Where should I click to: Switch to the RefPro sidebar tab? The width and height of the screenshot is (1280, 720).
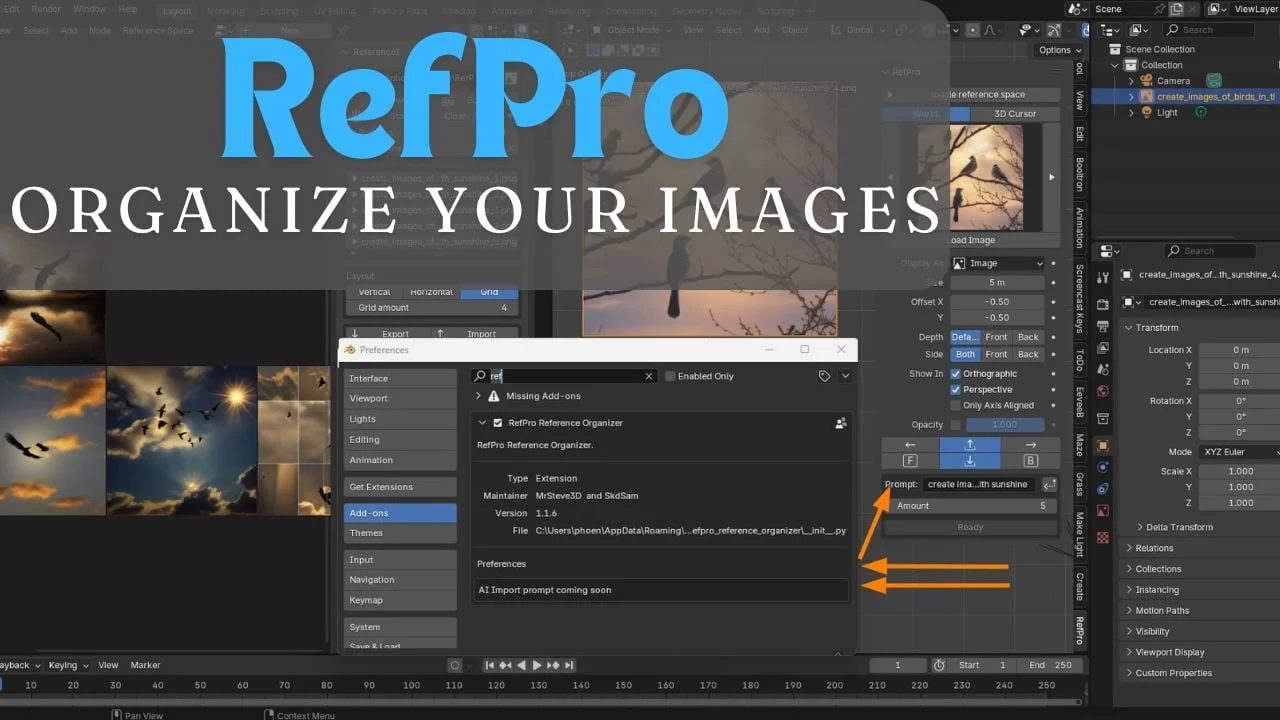1080,630
